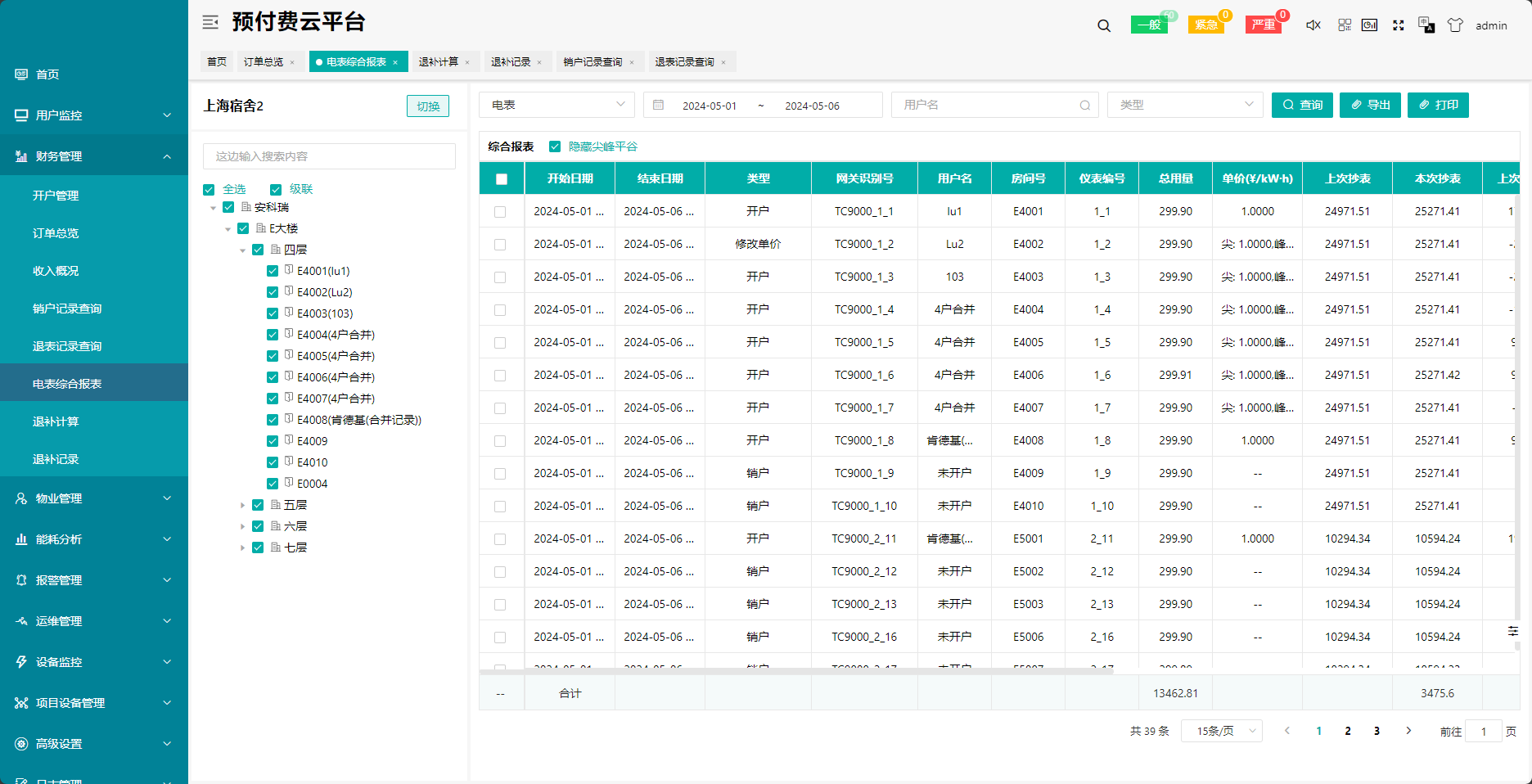Enter fullscreen using the expand icon
Image resolution: width=1532 pixels, height=784 pixels.
pos(1399,25)
